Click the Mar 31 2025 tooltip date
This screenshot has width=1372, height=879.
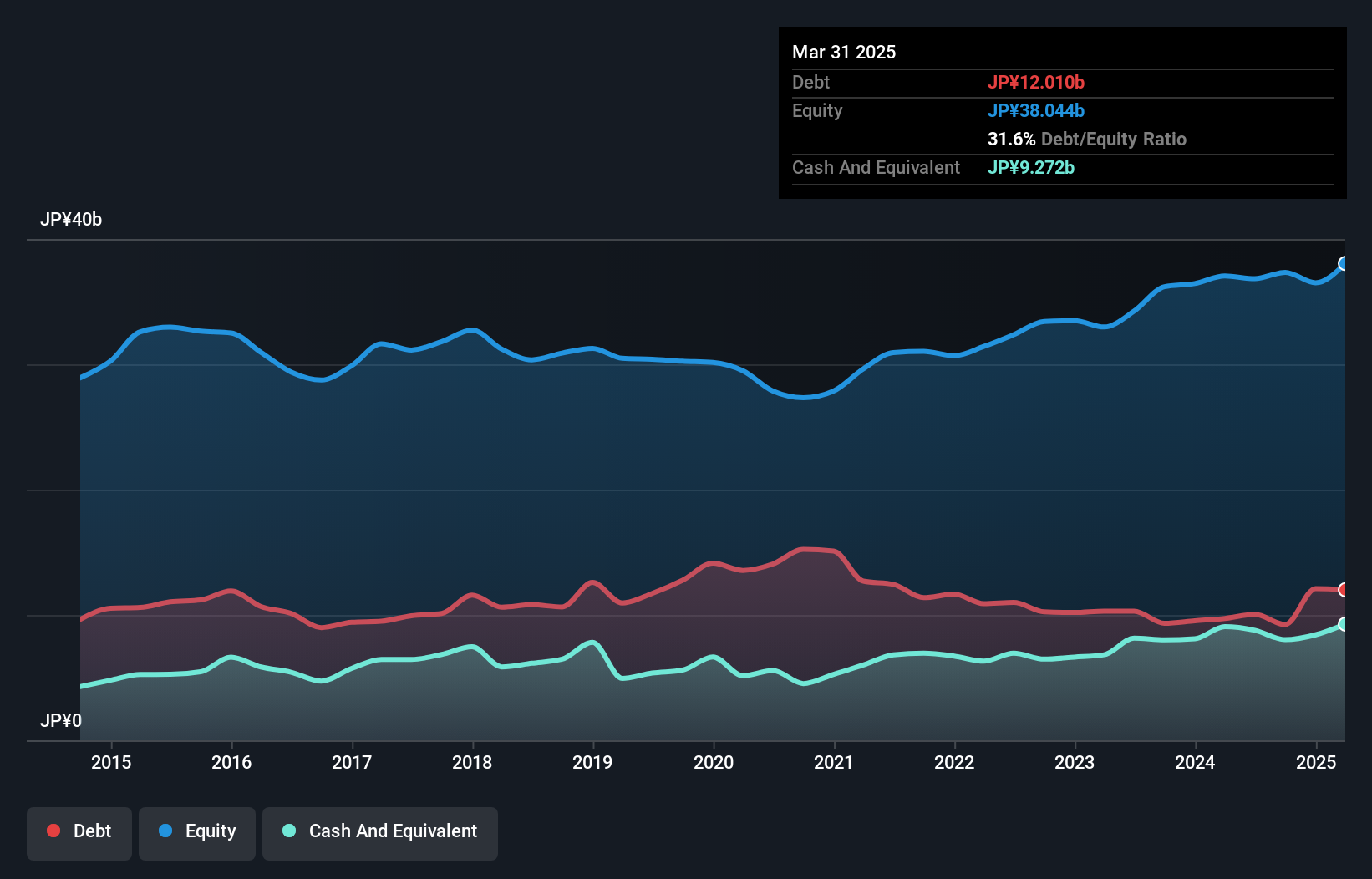tap(844, 52)
